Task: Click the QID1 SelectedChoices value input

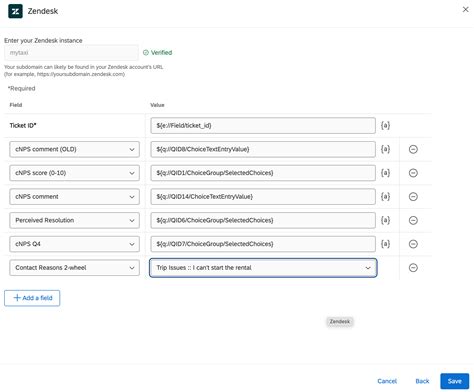Action: click(x=263, y=173)
